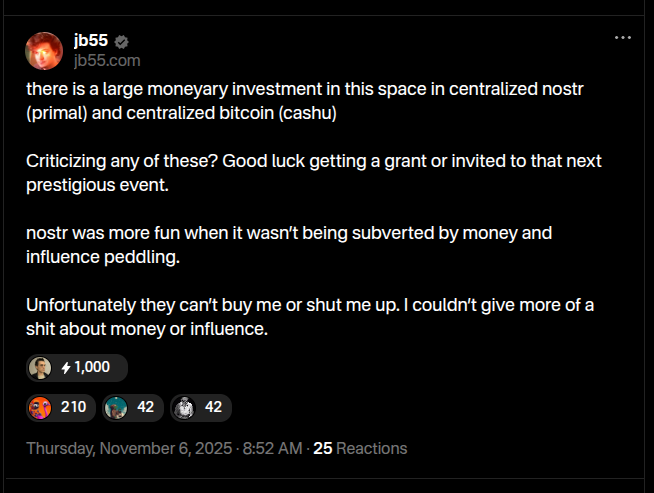Select the 42 count beside the grey avatar
This screenshot has height=493, width=654.
213,407
